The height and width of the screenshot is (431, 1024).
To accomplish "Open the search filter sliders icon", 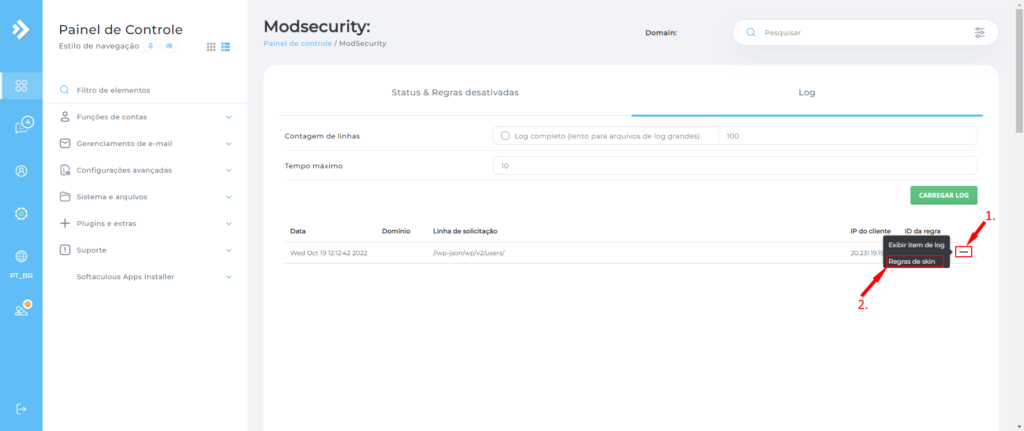I will (979, 33).
